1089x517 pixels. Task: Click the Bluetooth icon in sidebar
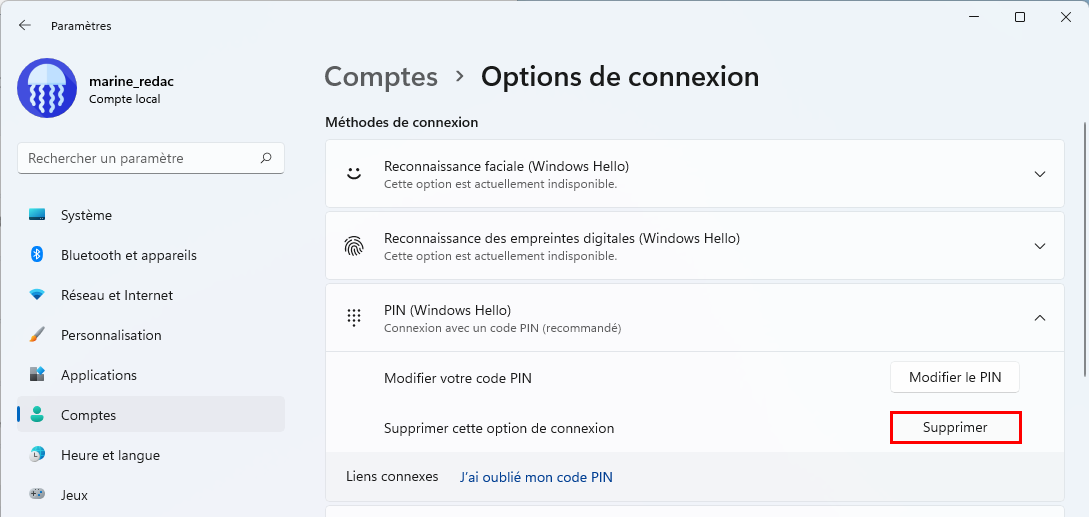point(37,255)
